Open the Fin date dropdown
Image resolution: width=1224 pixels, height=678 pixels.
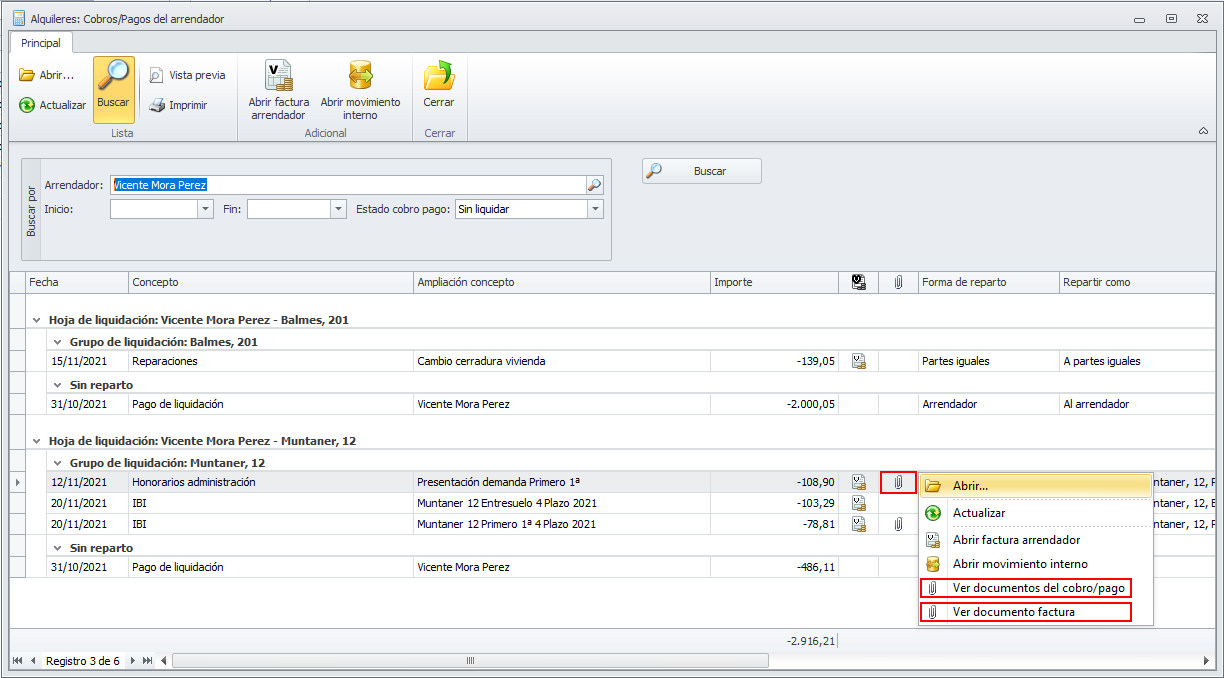[338, 209]
